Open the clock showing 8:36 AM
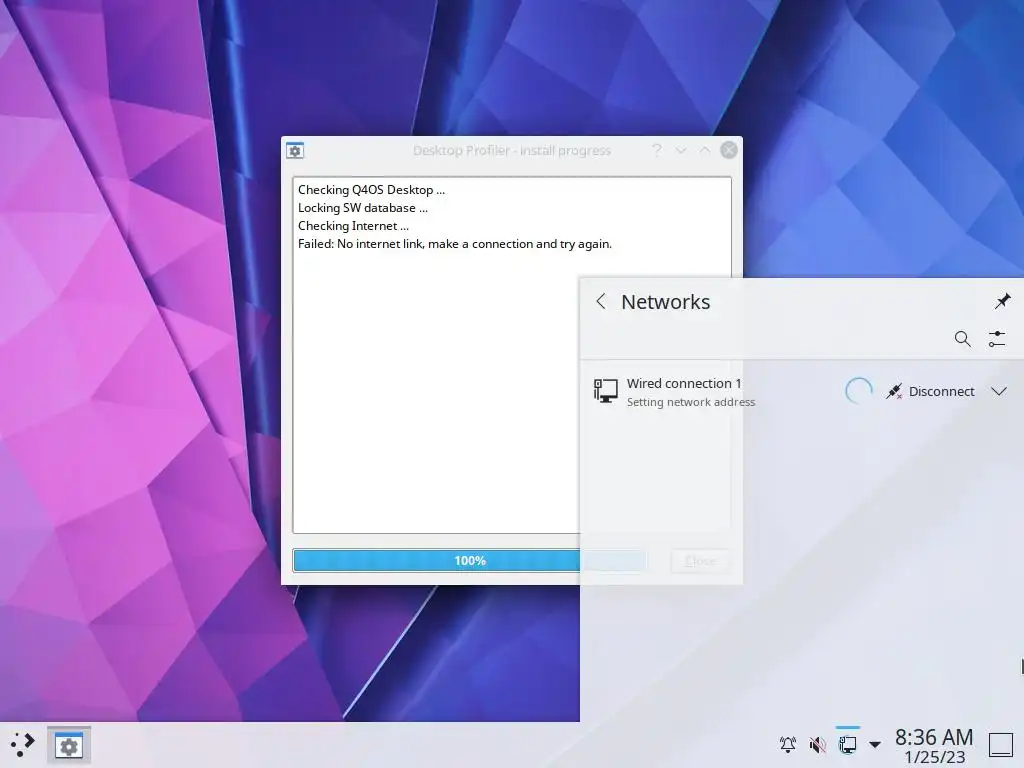Viewport: 1024px width, 768px height. coord(934,746)
